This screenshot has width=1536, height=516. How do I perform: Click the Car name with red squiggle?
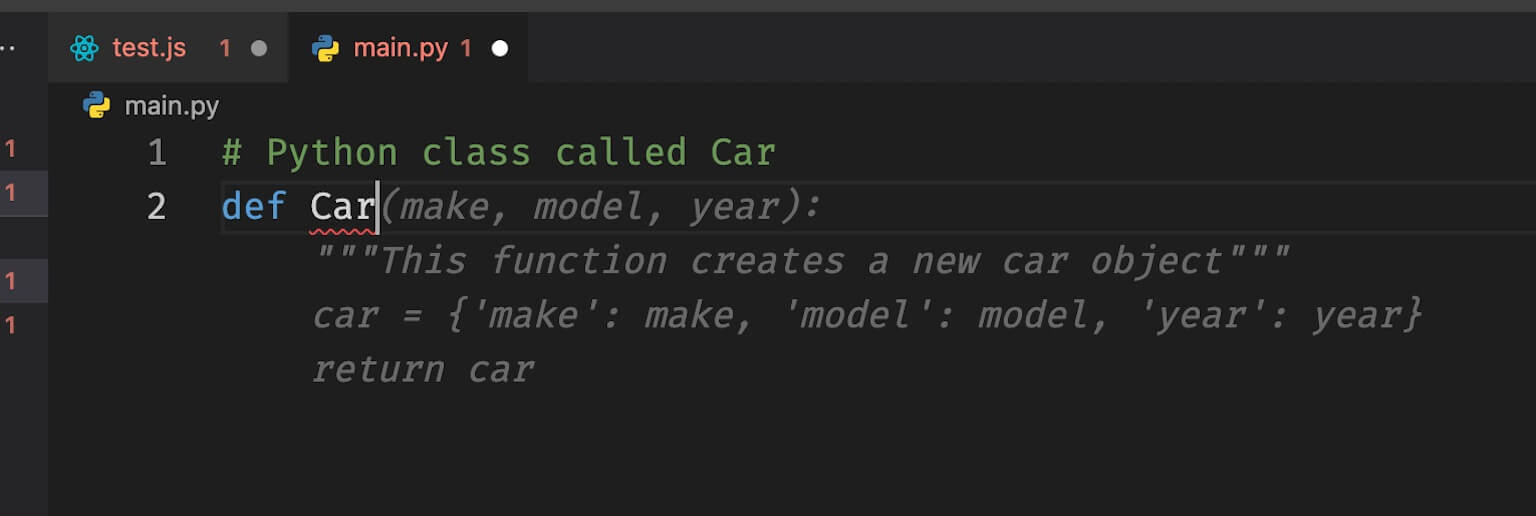click(x=342, y=207)
